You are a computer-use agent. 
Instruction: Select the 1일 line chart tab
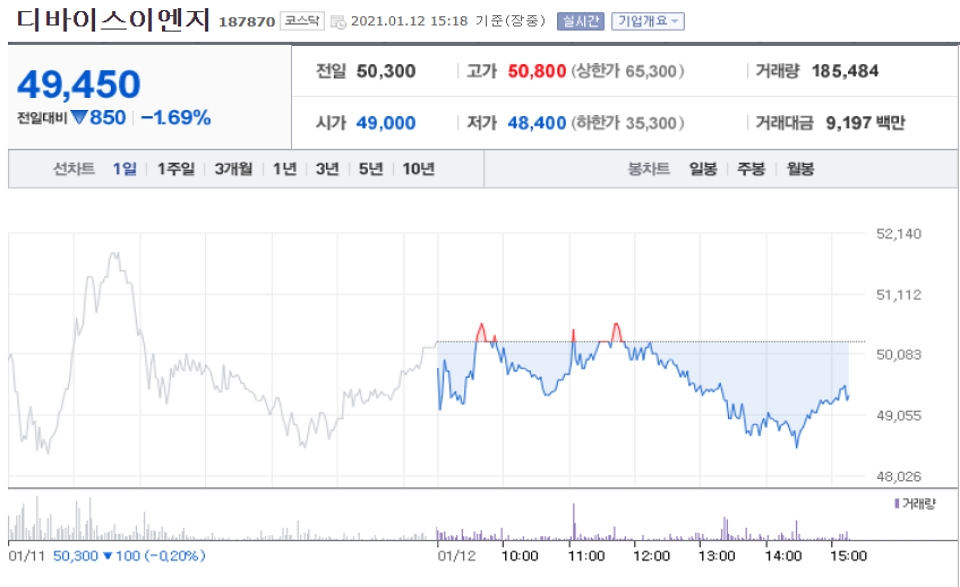124,168
